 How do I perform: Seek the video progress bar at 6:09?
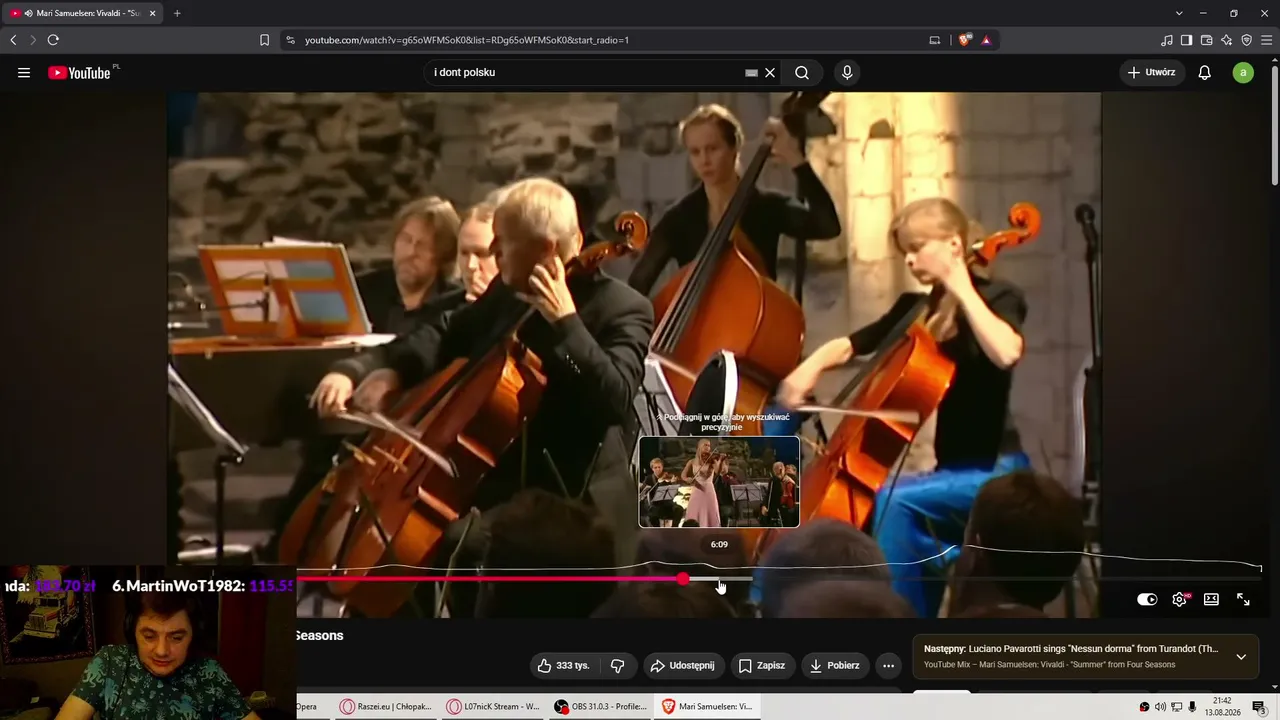719,579
